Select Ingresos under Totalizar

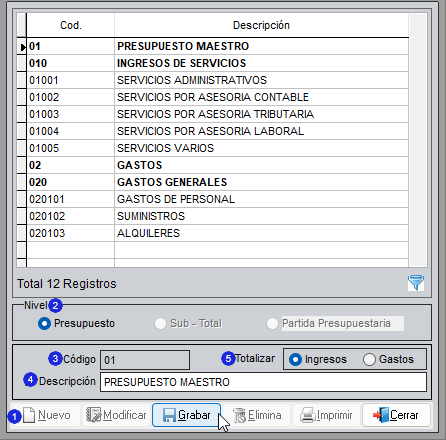point(295,360)
